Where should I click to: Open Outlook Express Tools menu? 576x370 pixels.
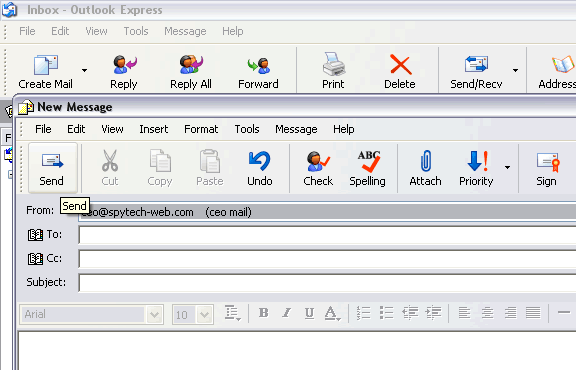[x=136, y=31]
